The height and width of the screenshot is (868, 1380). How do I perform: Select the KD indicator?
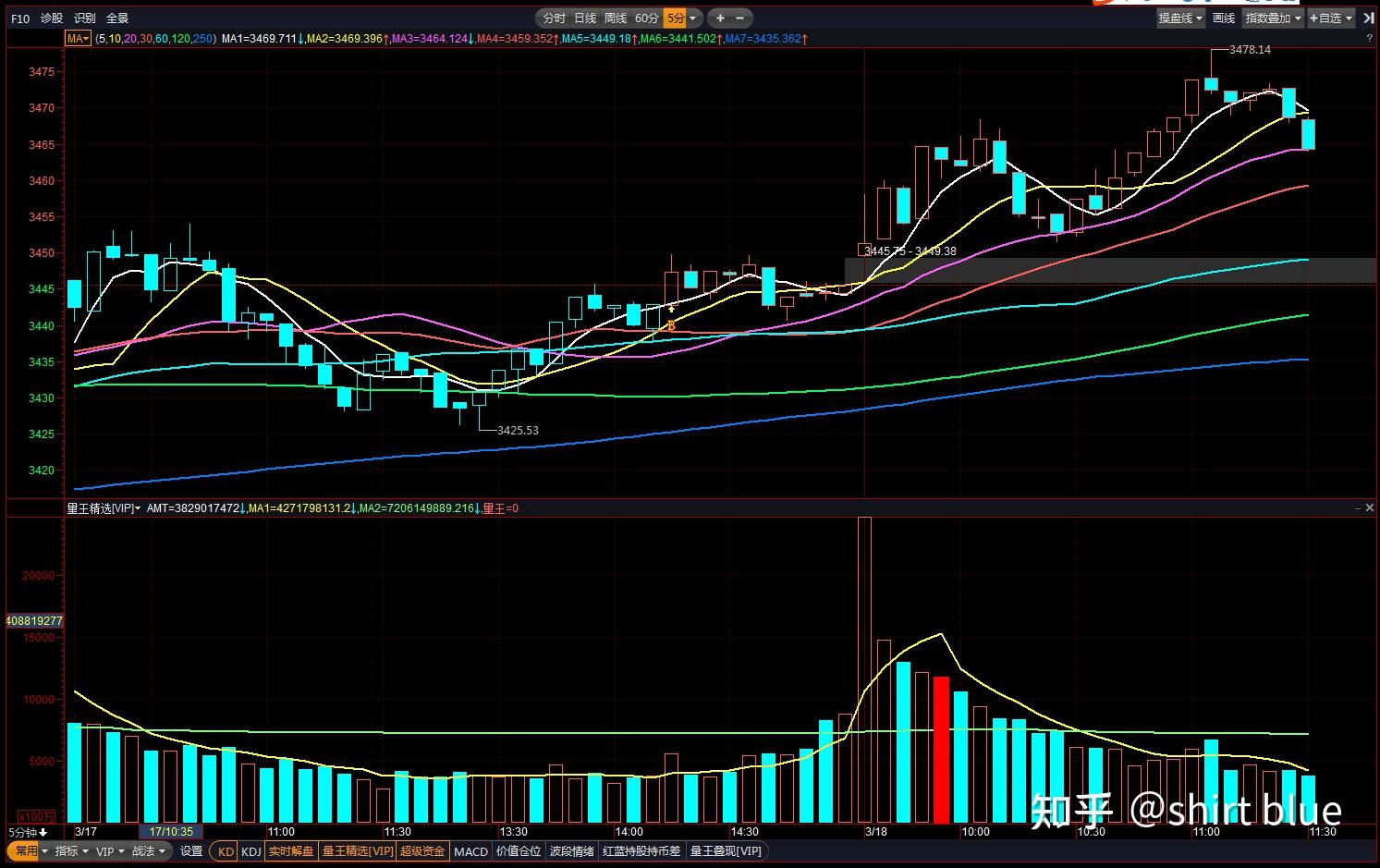[x=226, y=851]
